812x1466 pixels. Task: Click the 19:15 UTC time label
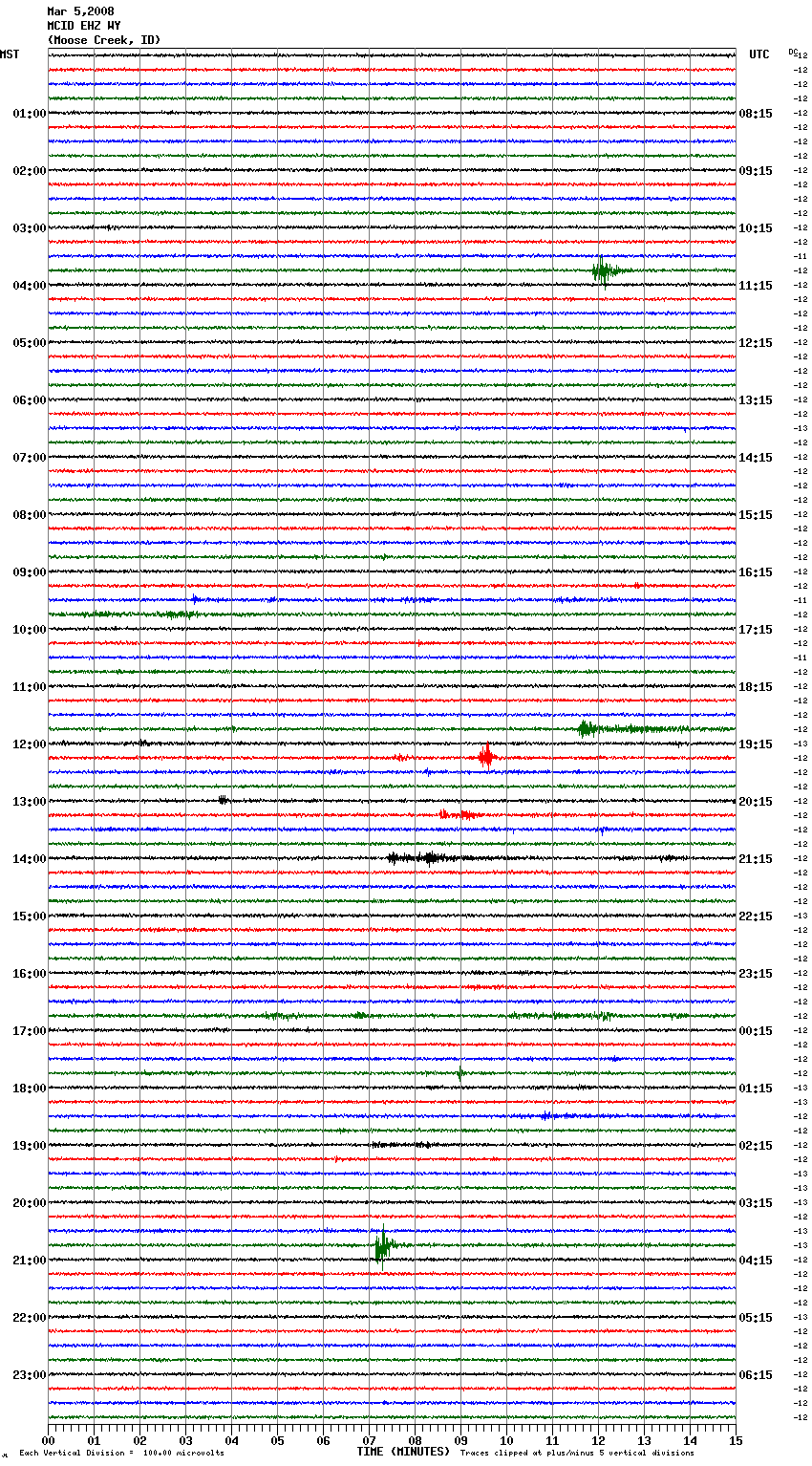(x=756, y=744)
